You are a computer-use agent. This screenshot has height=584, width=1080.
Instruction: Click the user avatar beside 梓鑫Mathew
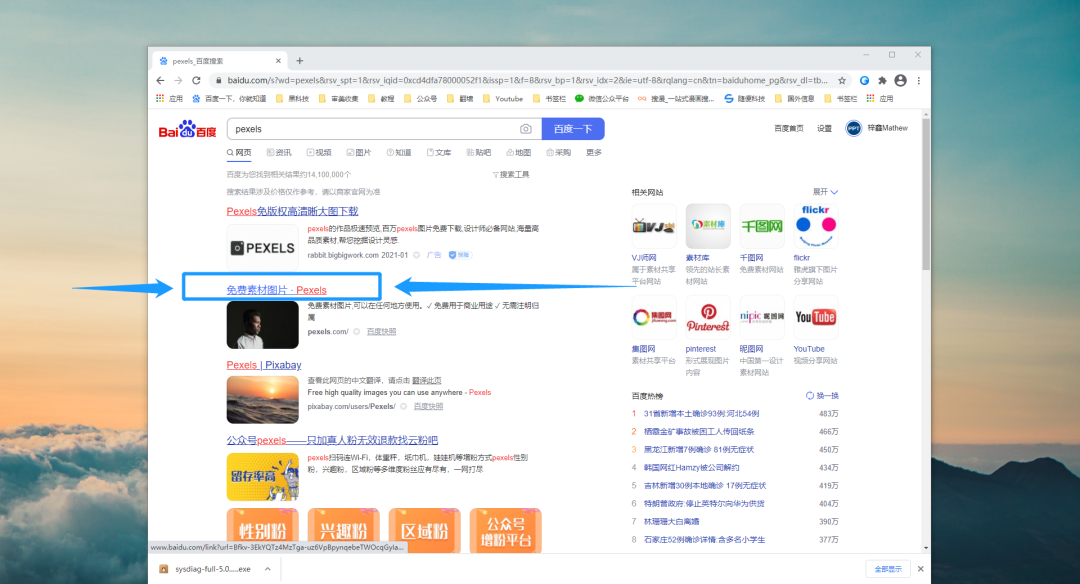(853, 128)
